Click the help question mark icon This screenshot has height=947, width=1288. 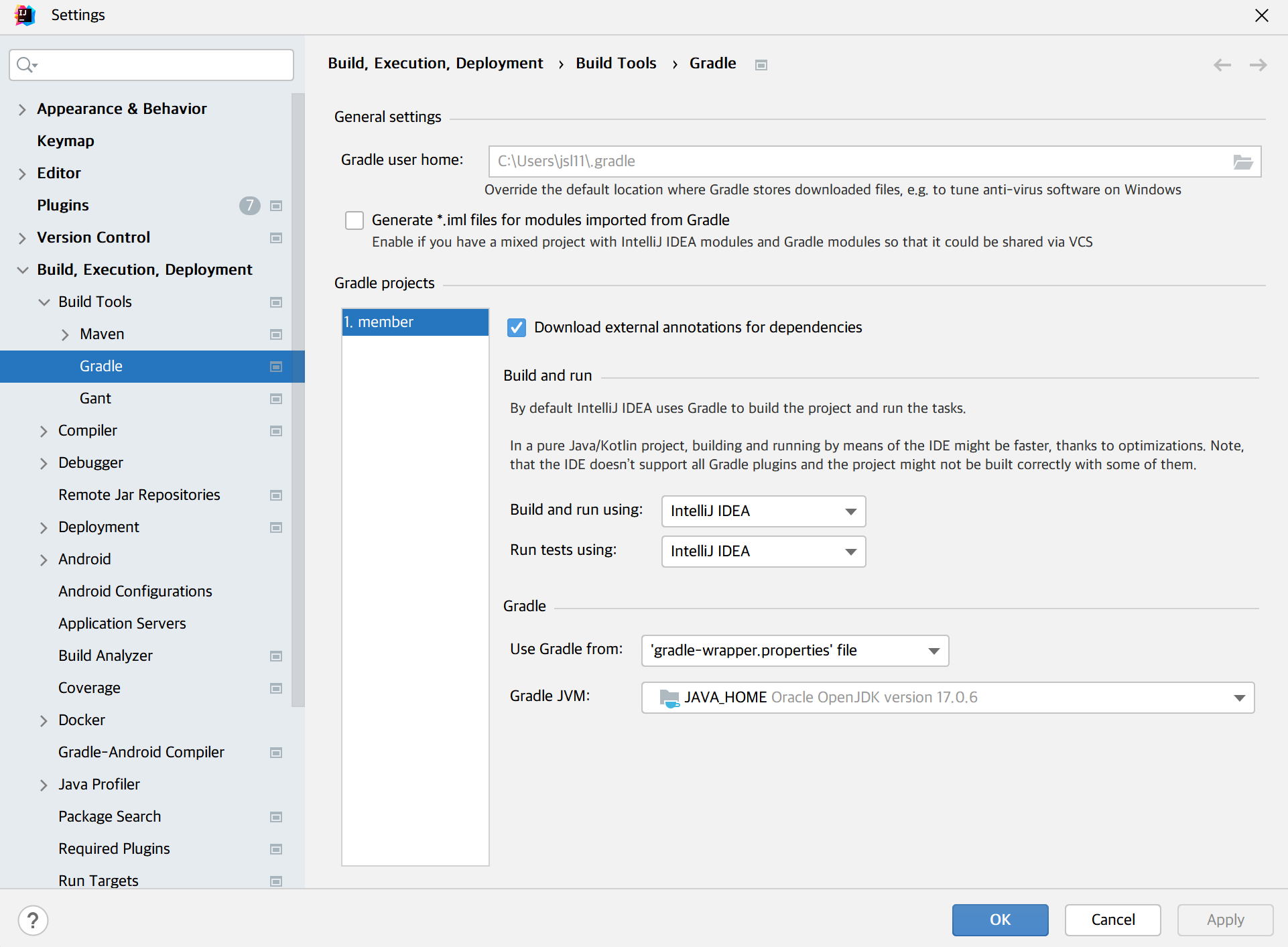pos(33,920)
